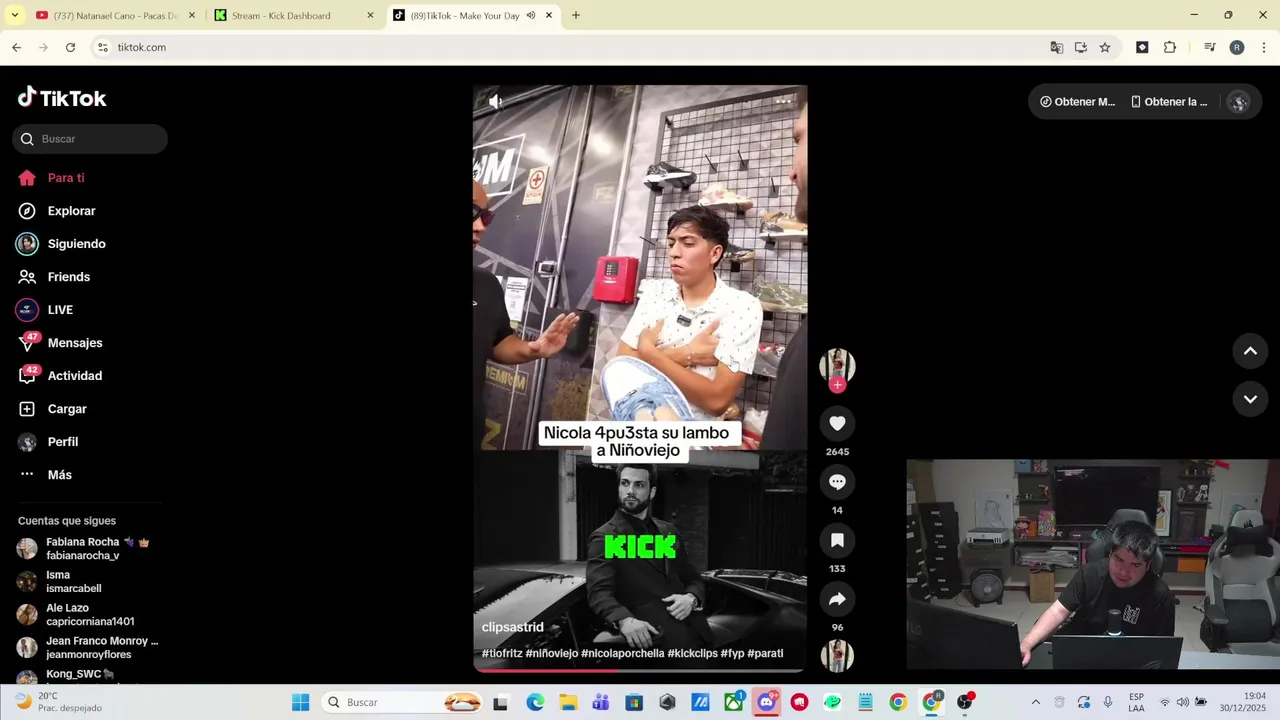This screenshot has height=720, width=1280.
Task: Bookmark this tab with star icon
Action: 1105,47
